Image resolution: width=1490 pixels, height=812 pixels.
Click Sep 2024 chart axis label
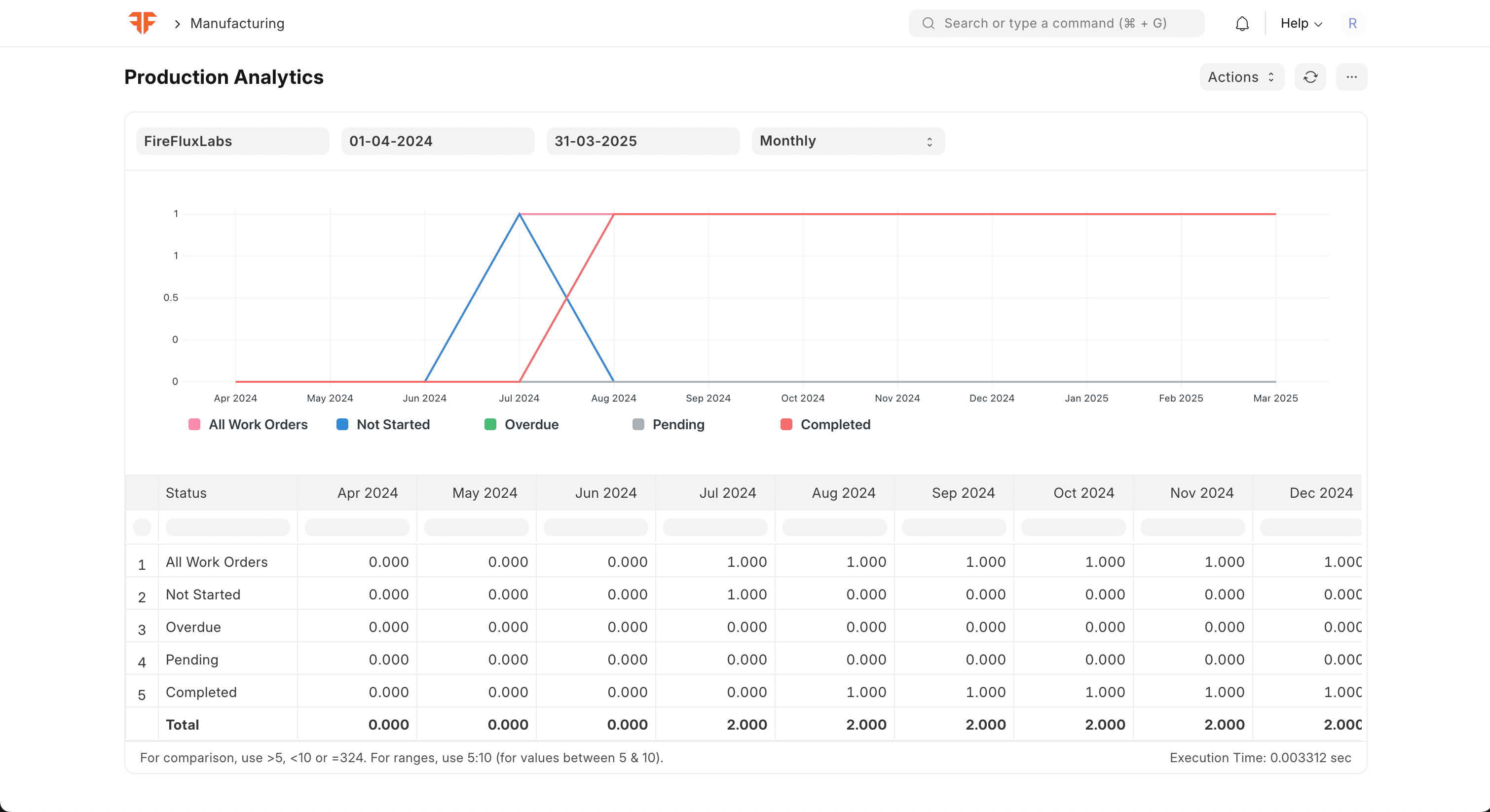[x=708, y=398]
